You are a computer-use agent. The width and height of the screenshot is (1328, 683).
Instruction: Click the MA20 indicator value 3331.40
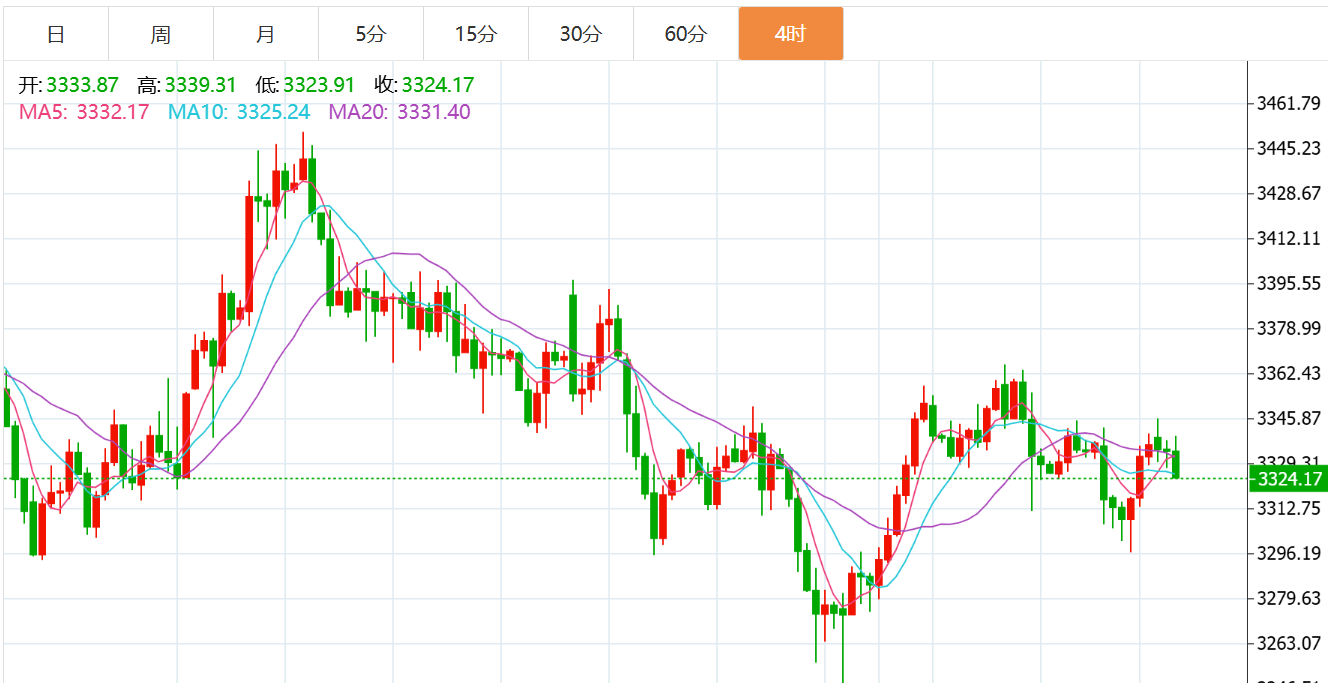(x=434, y=112)
